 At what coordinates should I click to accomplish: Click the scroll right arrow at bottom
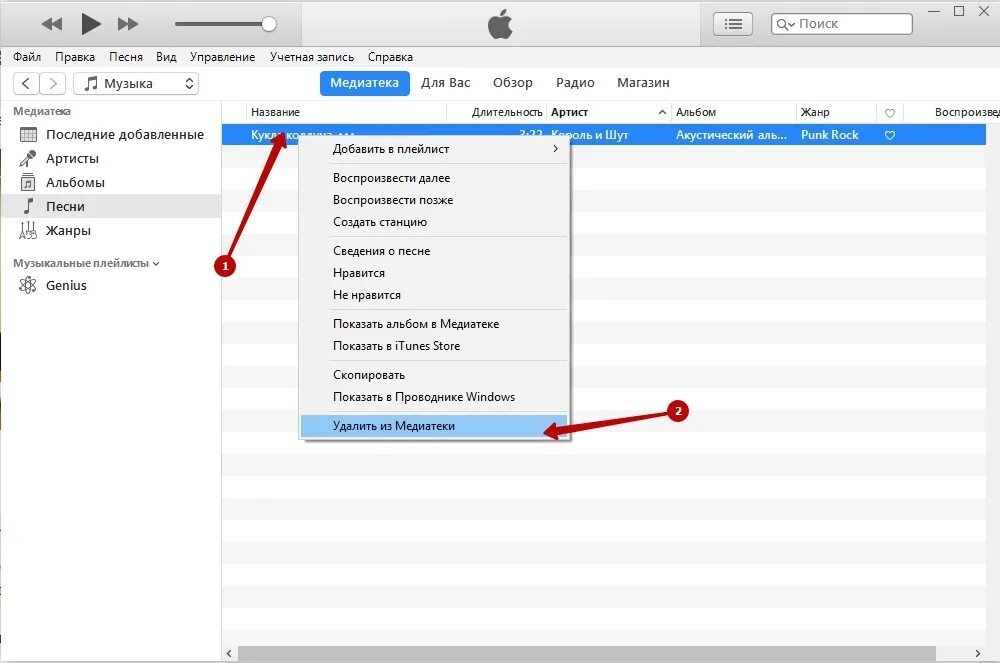pyautogui.click(x=978, y=653)
